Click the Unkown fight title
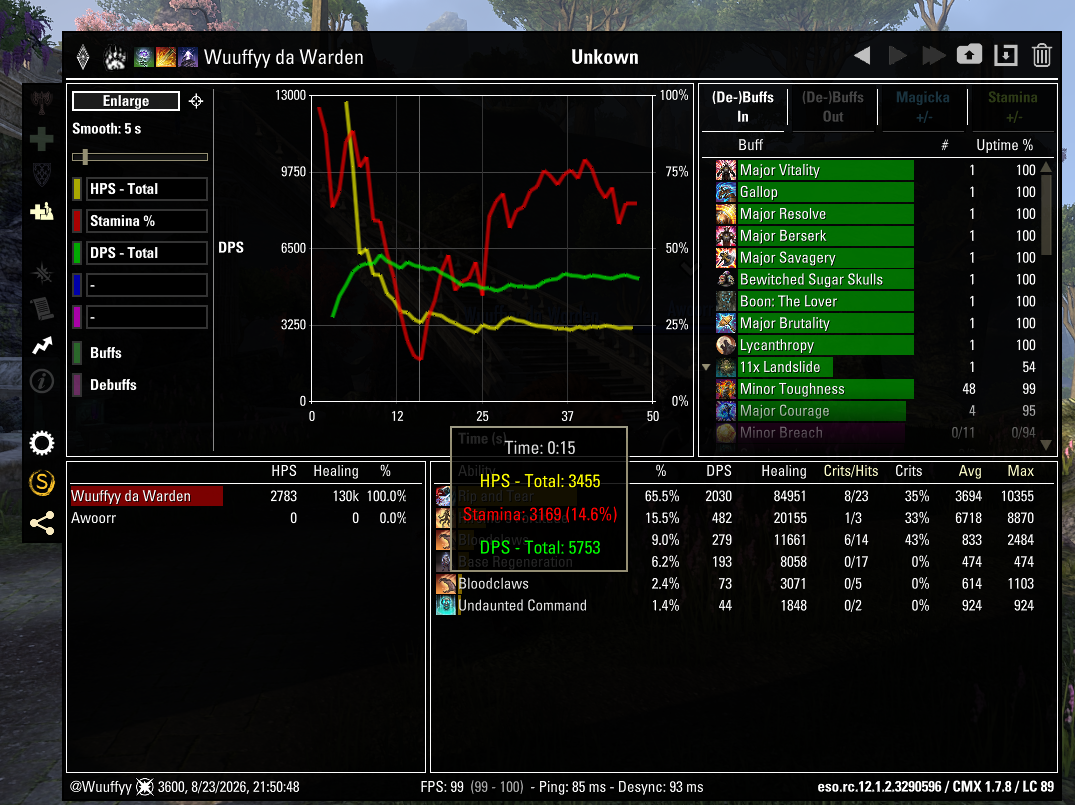The image size is (1075, 805). (605, 57)
